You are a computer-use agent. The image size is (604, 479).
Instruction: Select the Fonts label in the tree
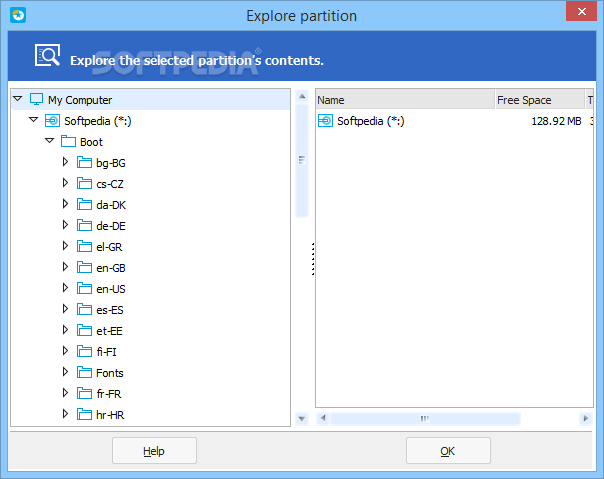pos(110,373)
